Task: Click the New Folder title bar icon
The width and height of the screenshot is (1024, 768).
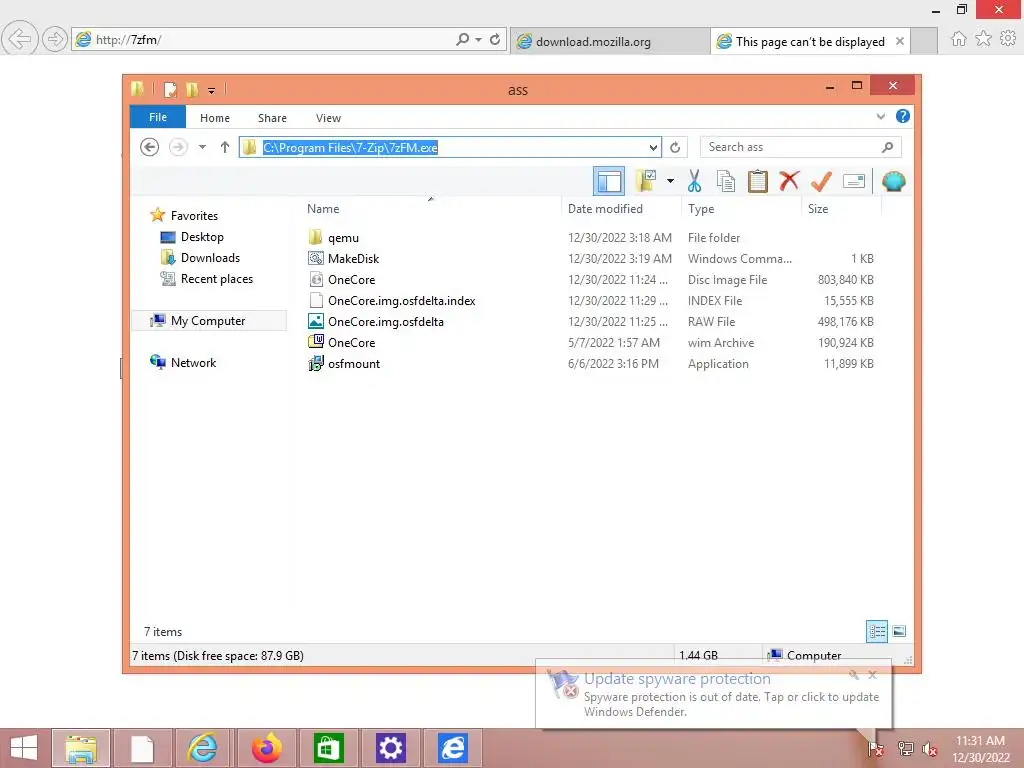Action: click(x=192, y=89)
